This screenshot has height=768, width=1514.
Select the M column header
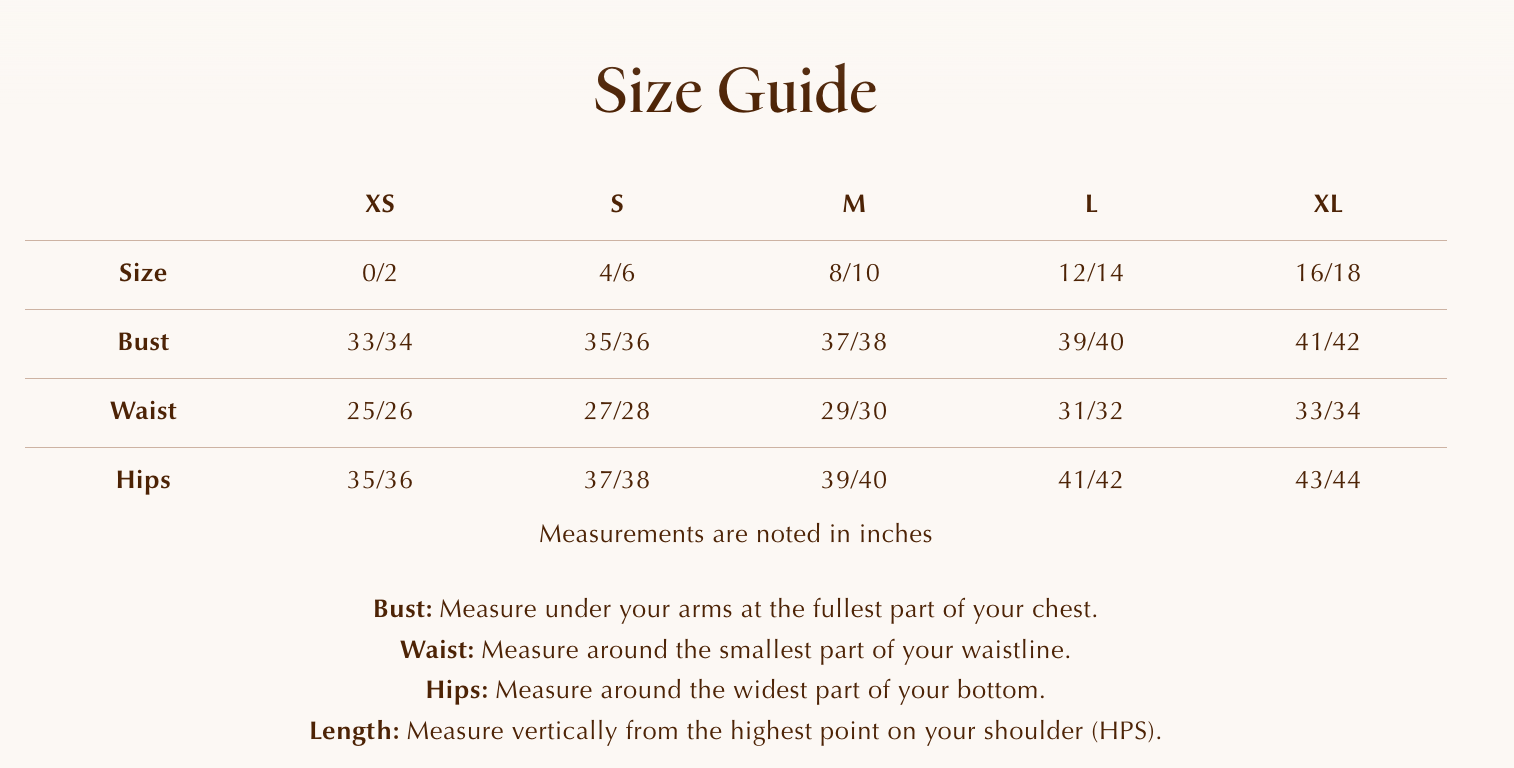pos(853,205)
